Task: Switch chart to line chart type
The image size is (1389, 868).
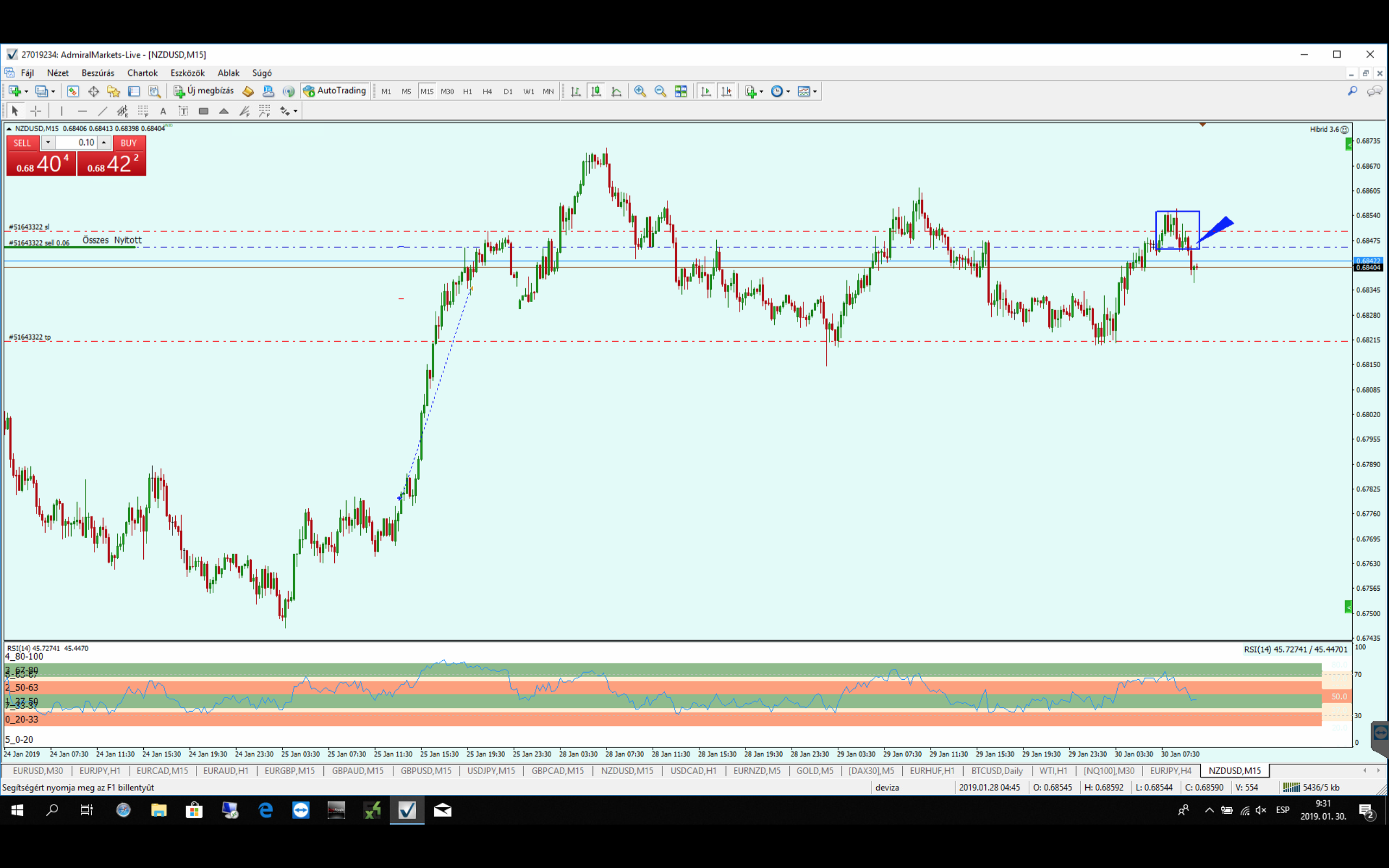Action: tap(616, 91)
